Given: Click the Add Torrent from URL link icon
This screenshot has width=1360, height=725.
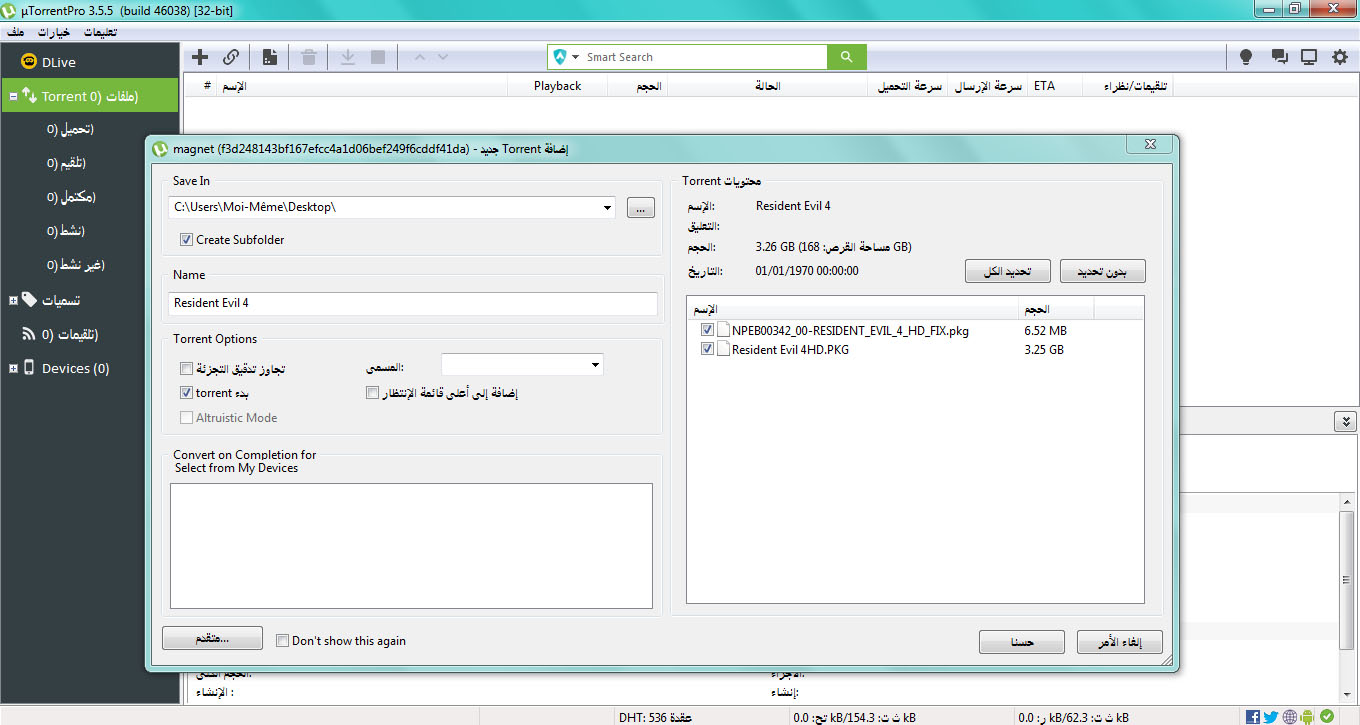Looking at the screenshot, I should pos(231,57).
